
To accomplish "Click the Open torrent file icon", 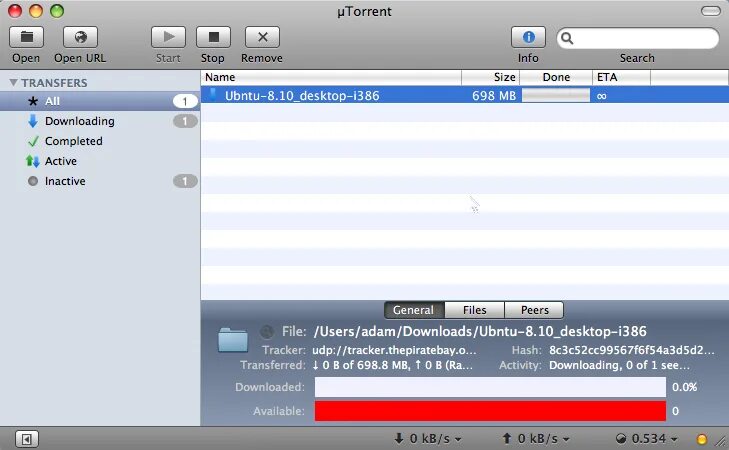I will (27, 37).
